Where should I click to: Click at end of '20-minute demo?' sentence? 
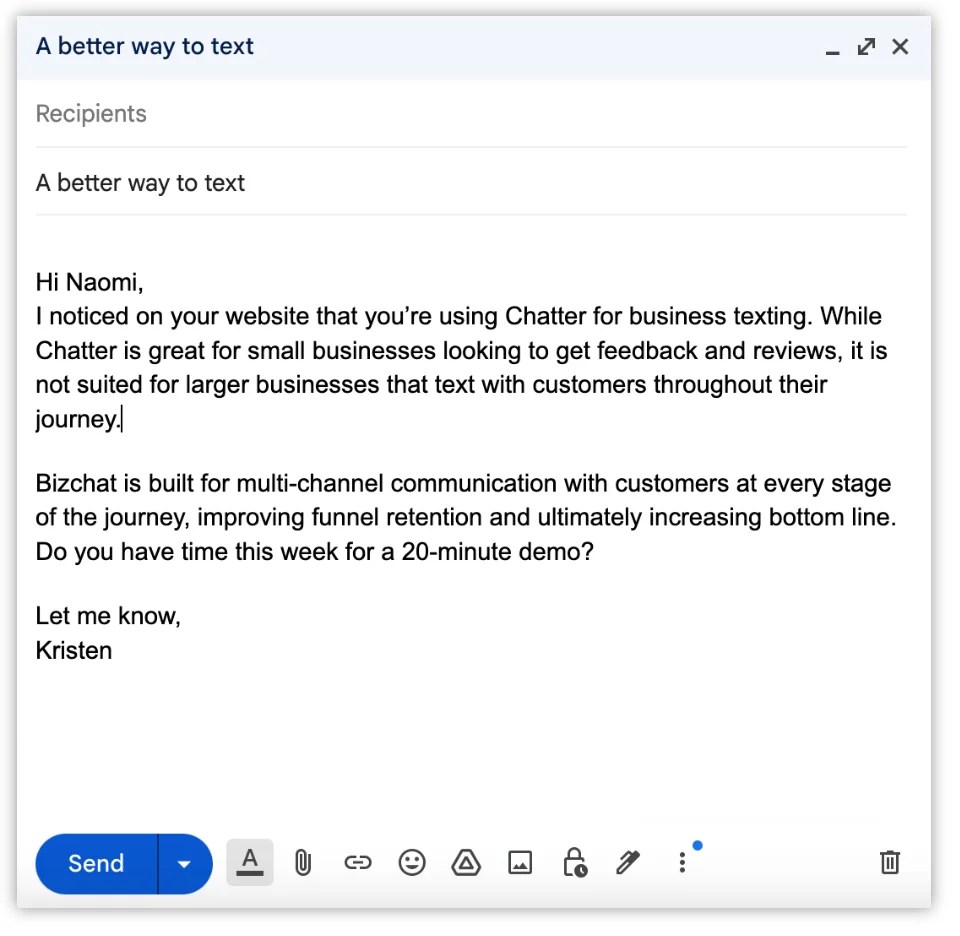click(x=594, y=552)
